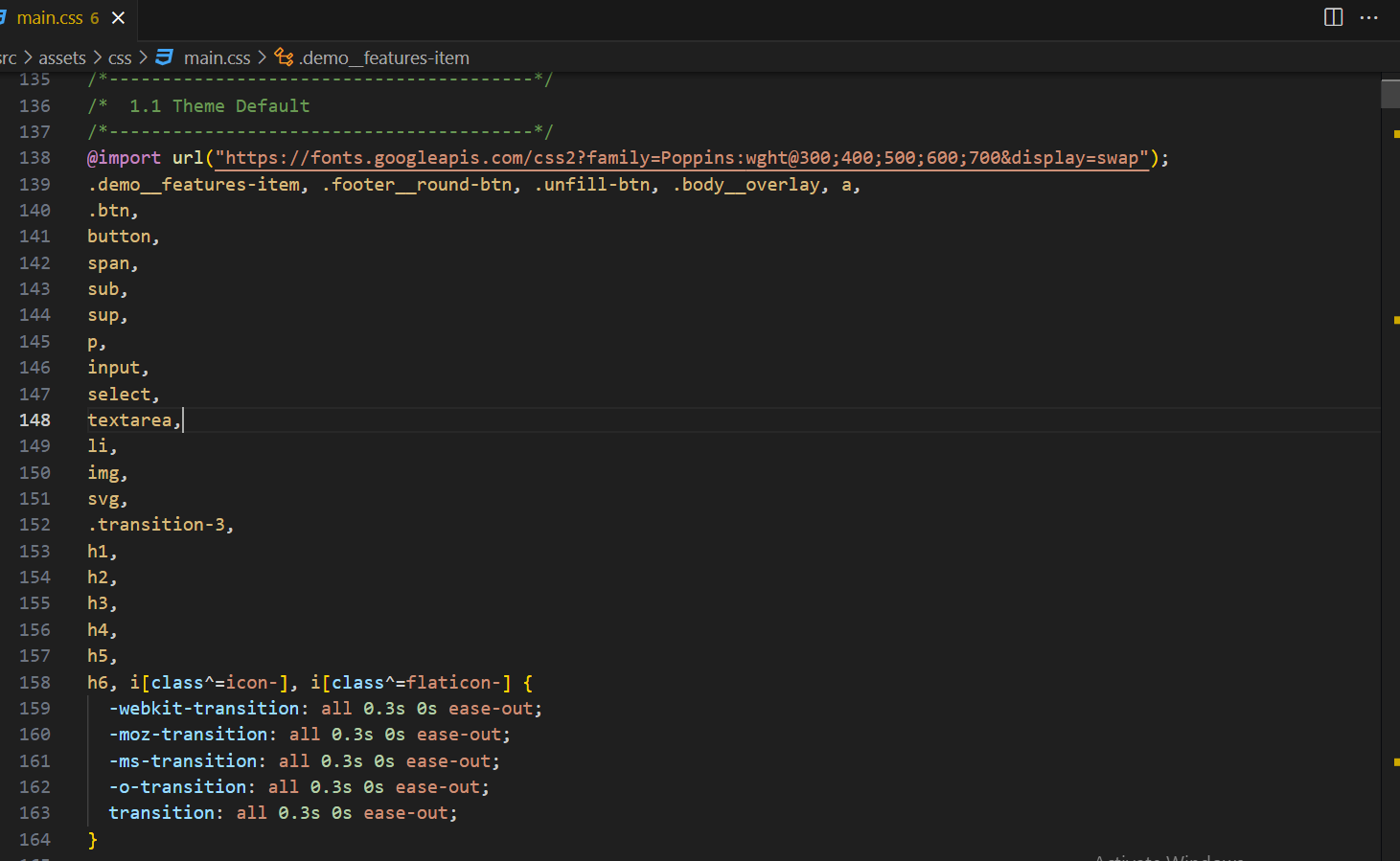Click the symbol icon before .demo__features-item
Screen dimensions: 1400x861
pyautogui.click(x=285, y=57)
